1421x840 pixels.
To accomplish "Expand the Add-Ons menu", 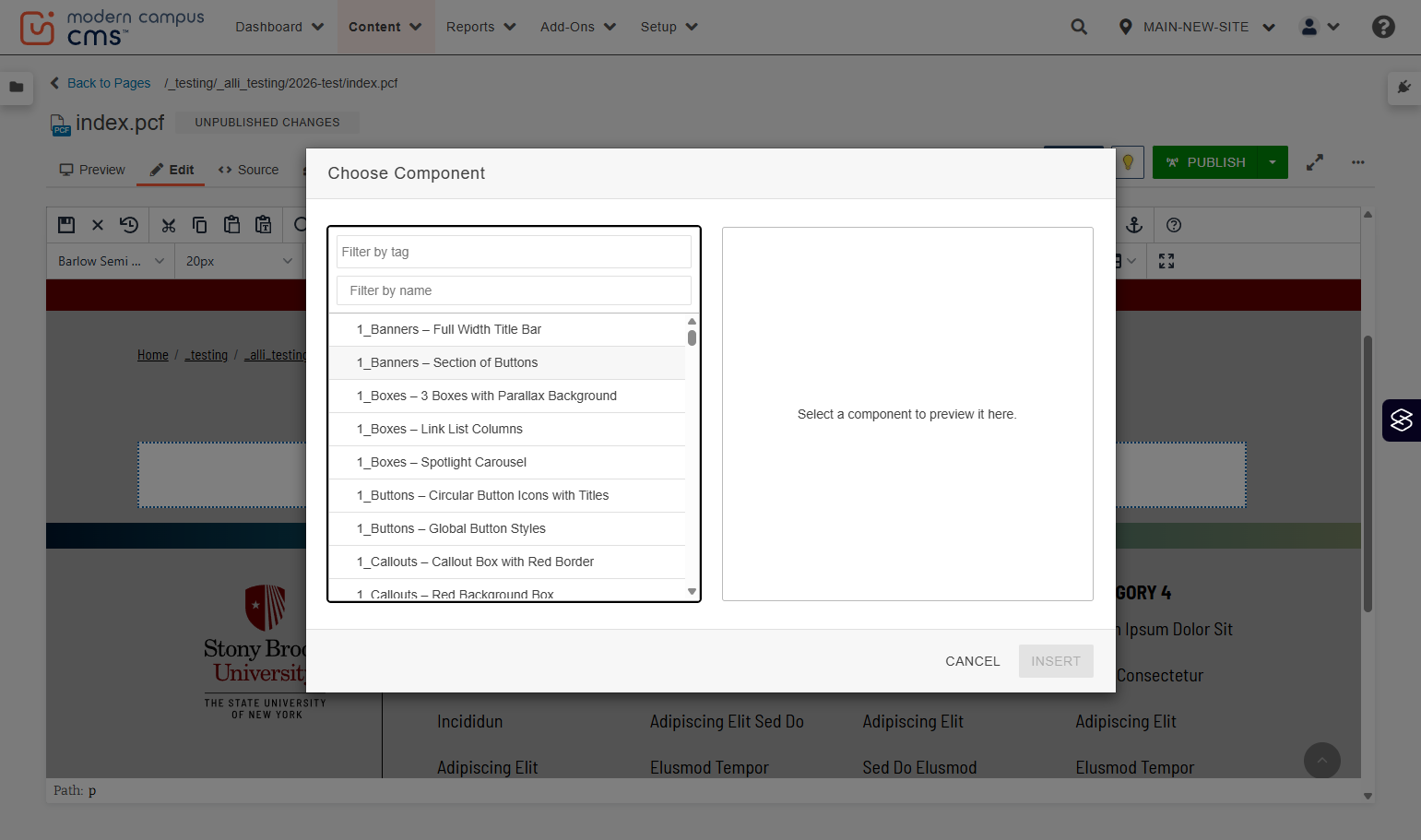I will click(578, 27).
